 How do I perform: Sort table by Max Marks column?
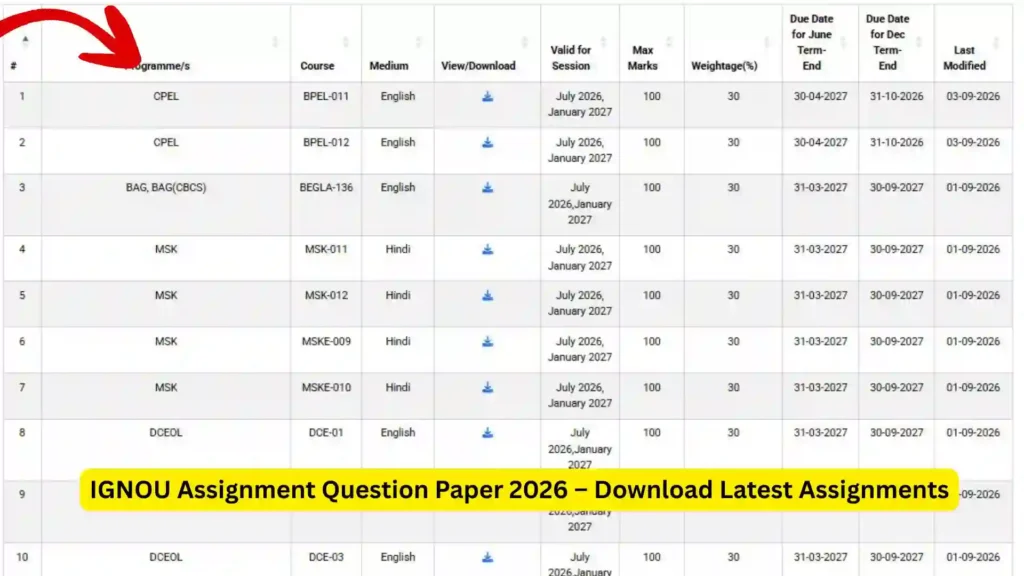pos(651,43)
